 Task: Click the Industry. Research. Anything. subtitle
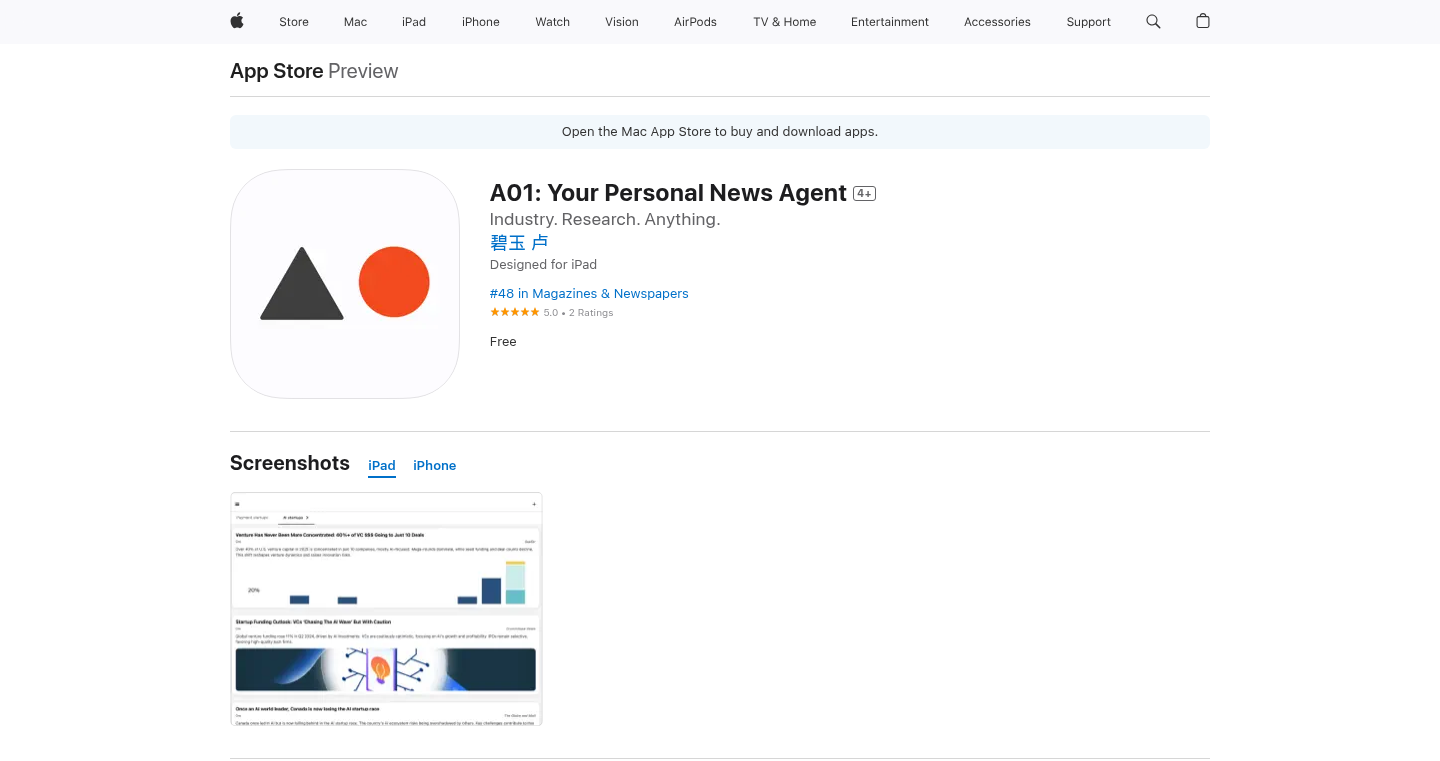(x=605, y=220)
